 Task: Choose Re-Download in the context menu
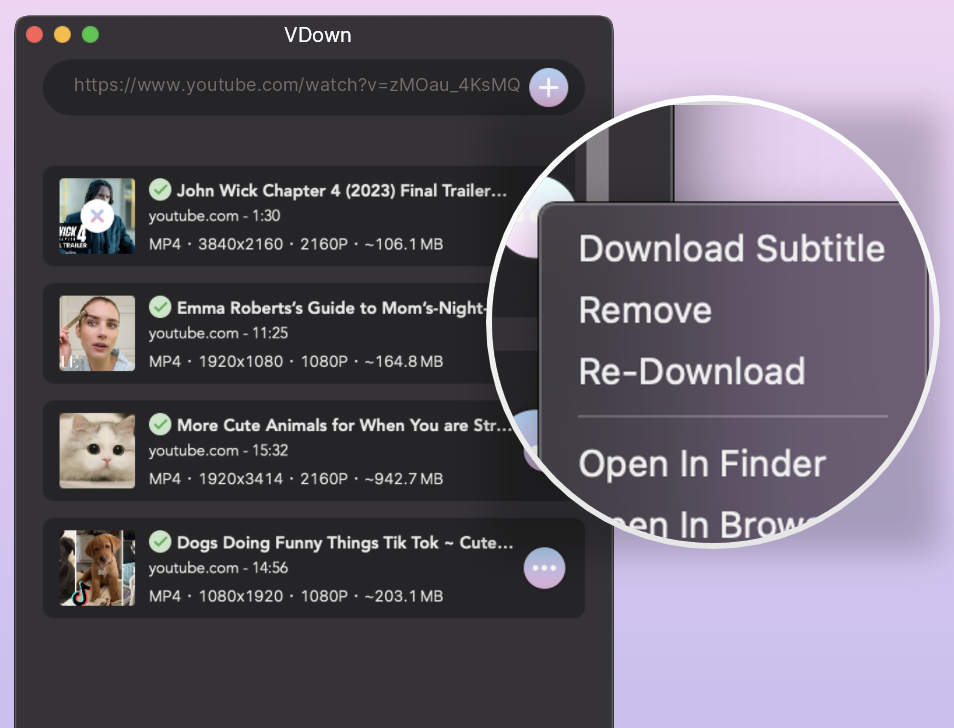692,372
